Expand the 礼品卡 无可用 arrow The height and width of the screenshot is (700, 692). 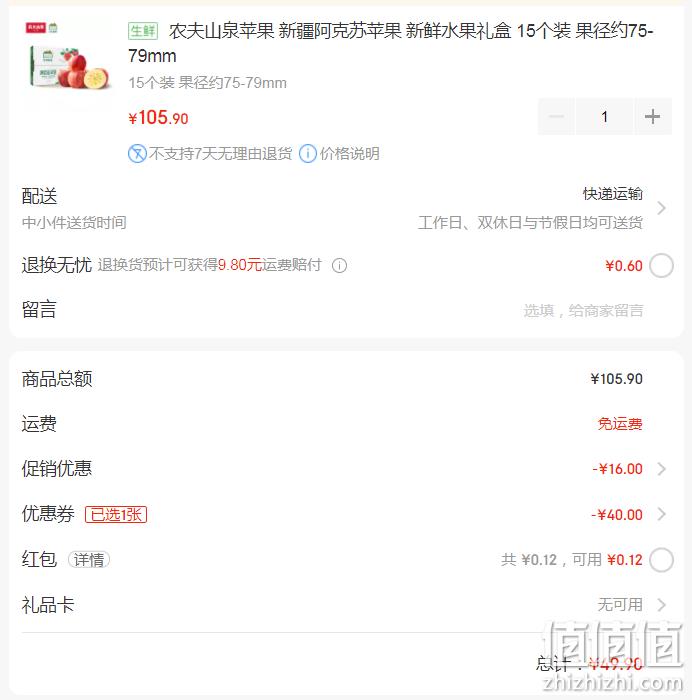click(x=661, y=605)
